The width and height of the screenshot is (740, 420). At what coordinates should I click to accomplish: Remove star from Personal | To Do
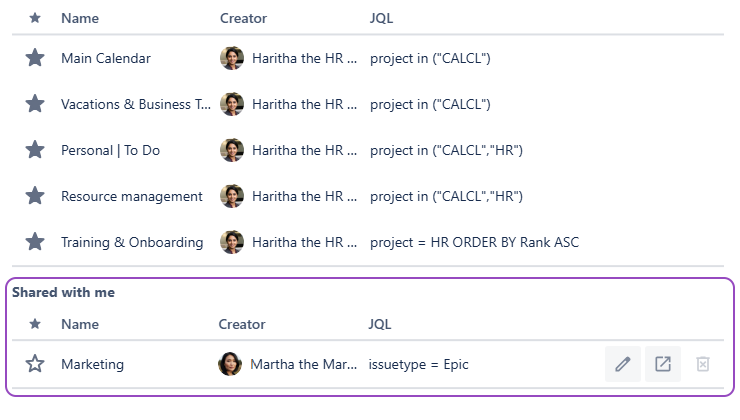tap(35, 150)
